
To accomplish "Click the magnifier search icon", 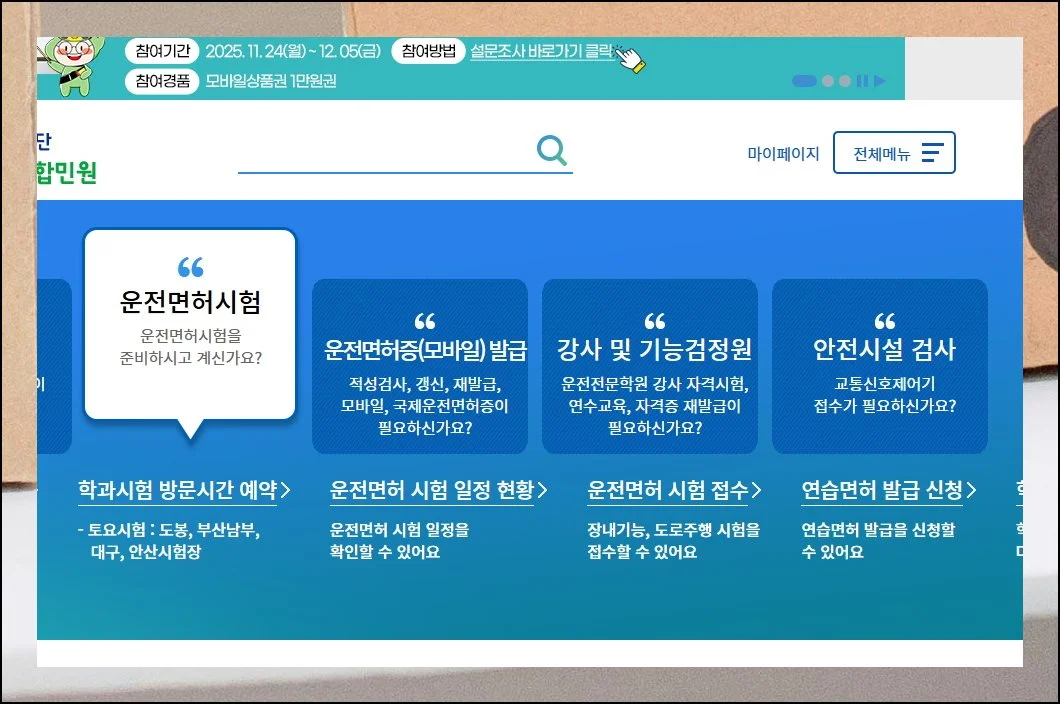I will (551, 151).
